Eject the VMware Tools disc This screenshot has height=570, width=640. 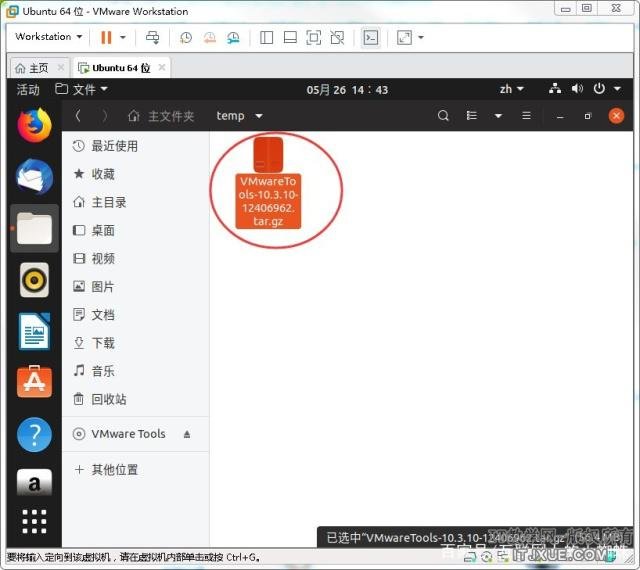[x=187, y=434]
